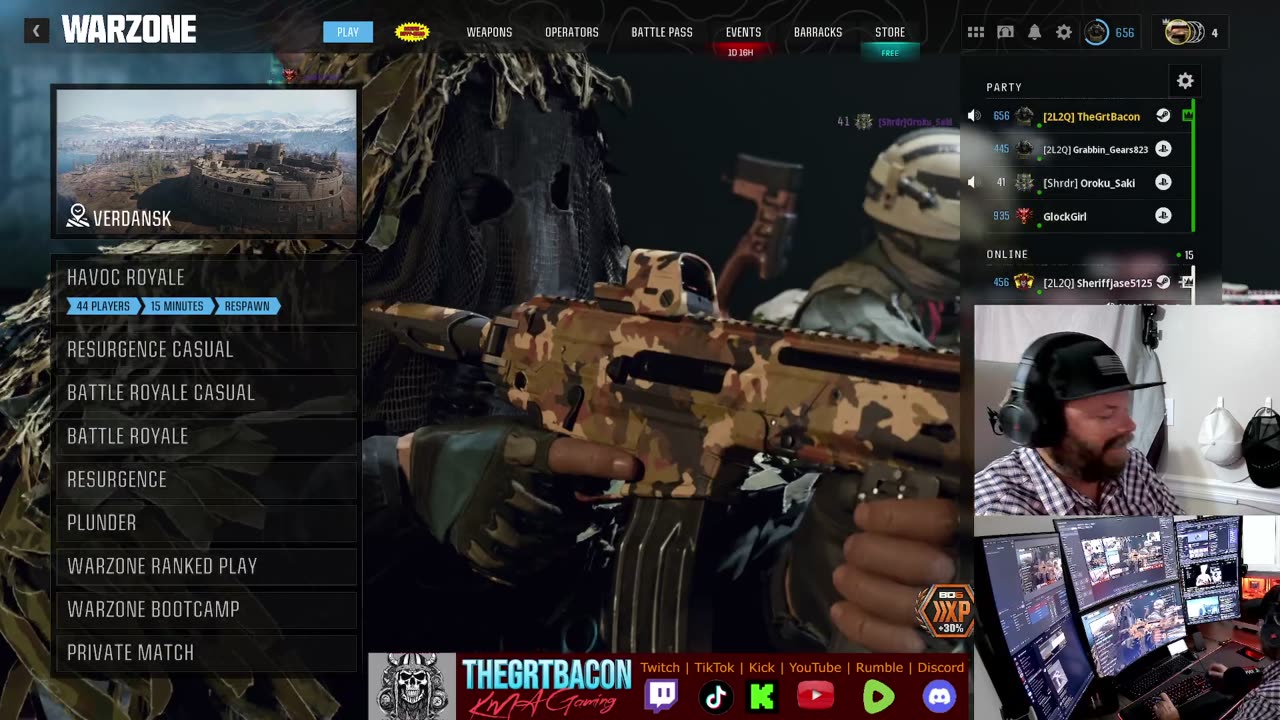Click the YouTube logo in the stream banner
This screenshot has height=720, width=1280.
816,696
